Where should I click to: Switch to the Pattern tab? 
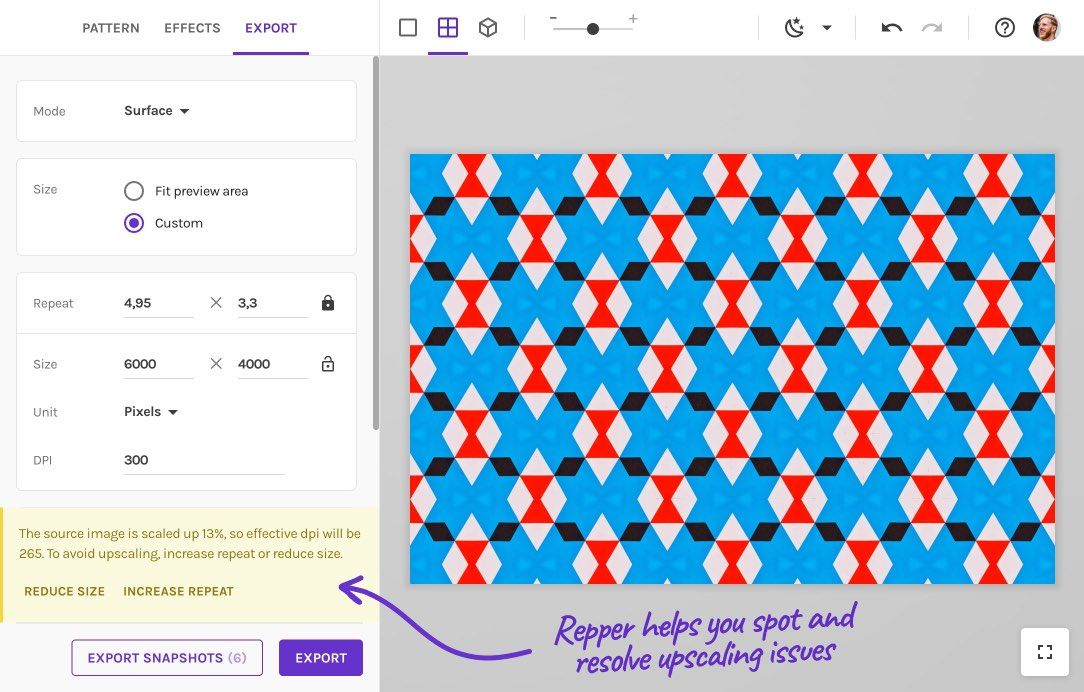click(111, 28)
